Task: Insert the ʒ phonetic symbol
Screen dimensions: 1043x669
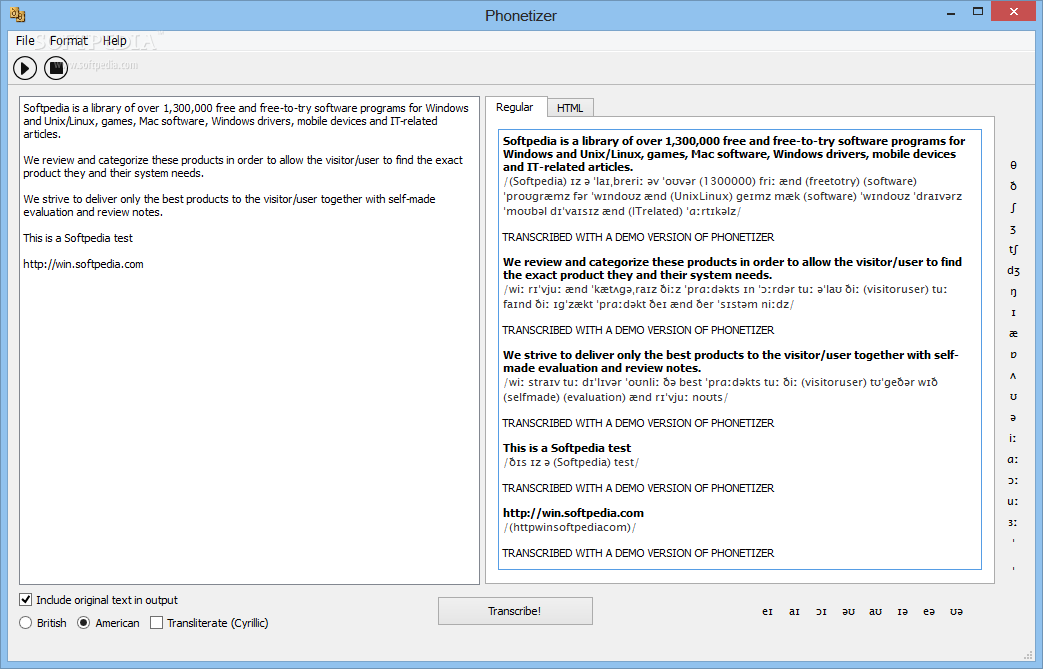Action: pos(1013,229)
